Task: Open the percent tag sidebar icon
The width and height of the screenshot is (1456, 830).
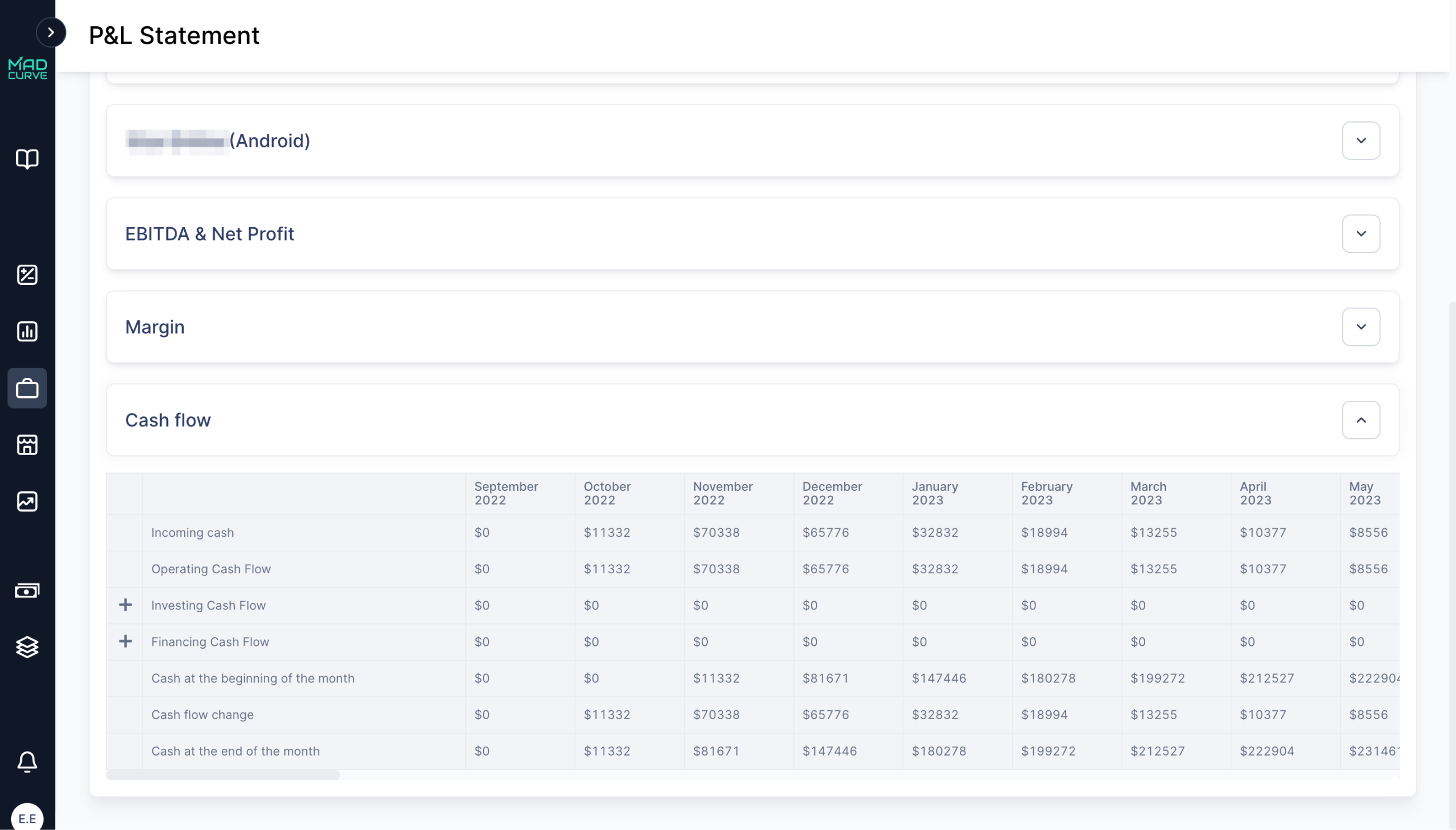Action: [x=27, y=275]
